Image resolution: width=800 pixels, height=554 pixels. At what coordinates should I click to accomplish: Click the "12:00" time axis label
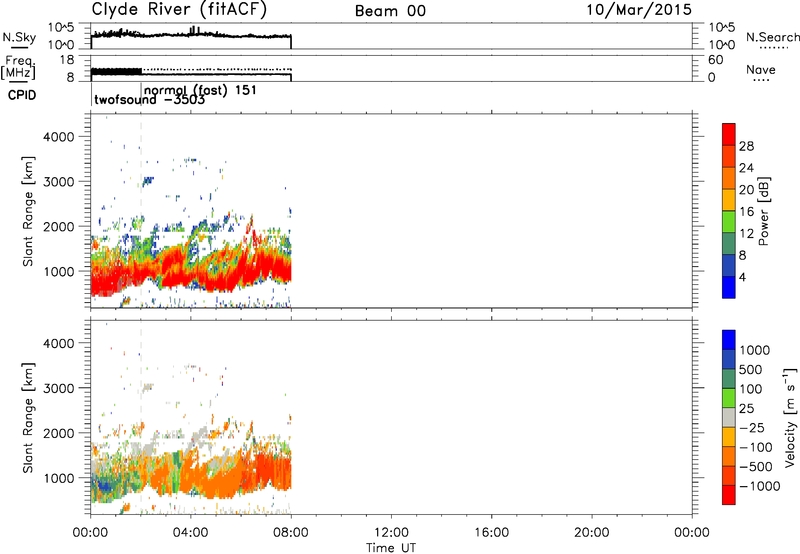coord(391,533)
